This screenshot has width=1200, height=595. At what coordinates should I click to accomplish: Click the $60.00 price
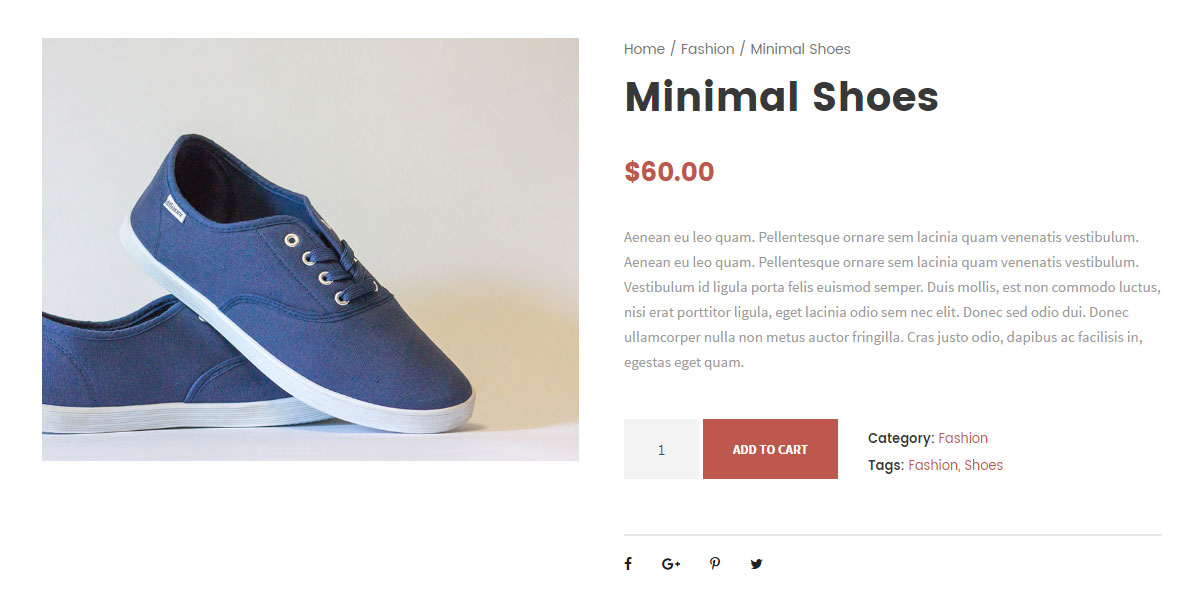[669, 172]
